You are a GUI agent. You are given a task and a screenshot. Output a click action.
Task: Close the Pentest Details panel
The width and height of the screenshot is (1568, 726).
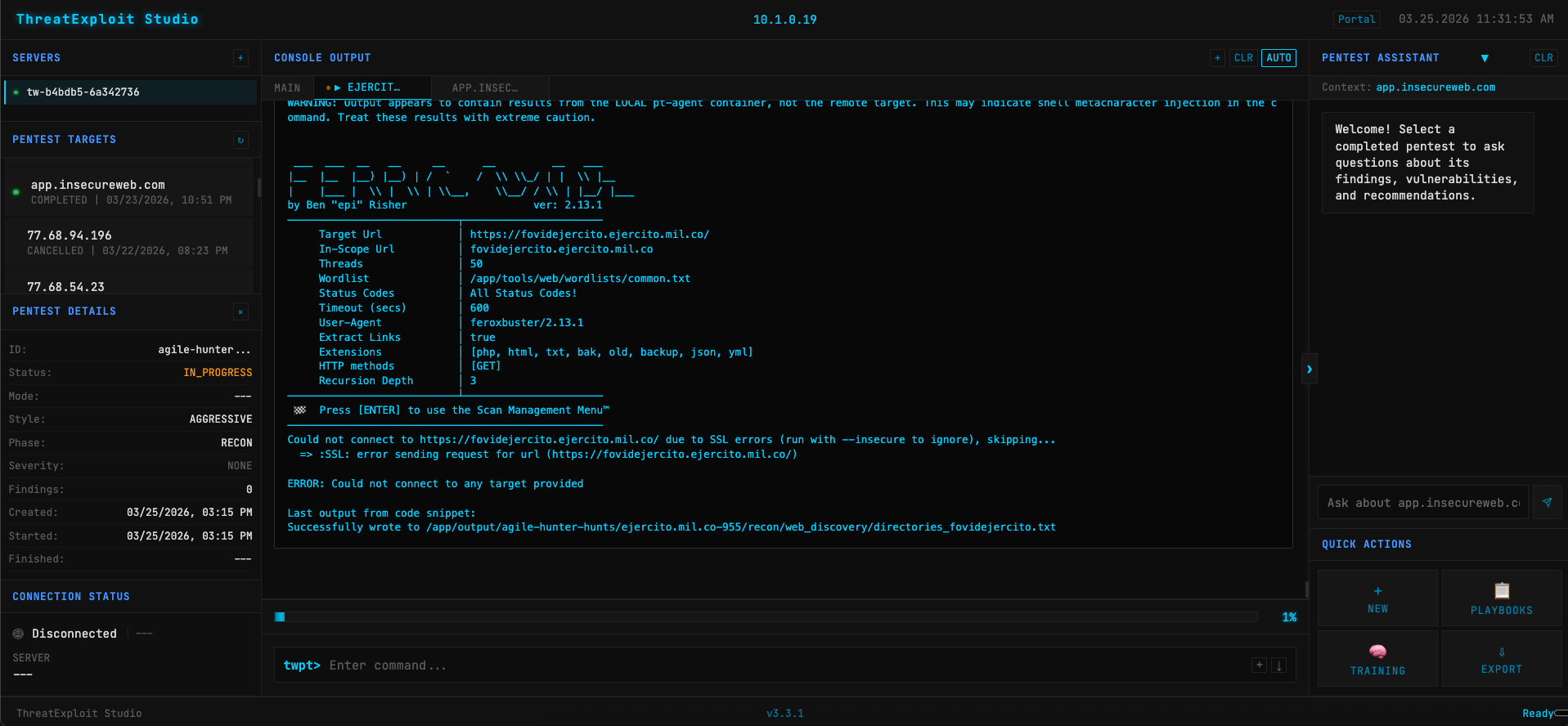tap(240, 311)
